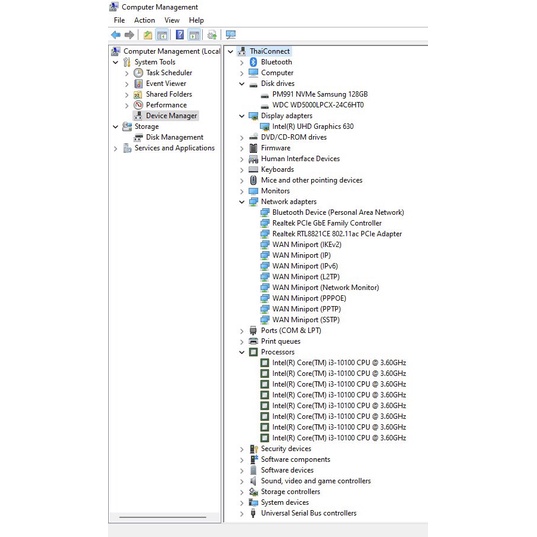537x537 pixels.
Task: Select Disk Management under Storage
Action: [174, 137]
